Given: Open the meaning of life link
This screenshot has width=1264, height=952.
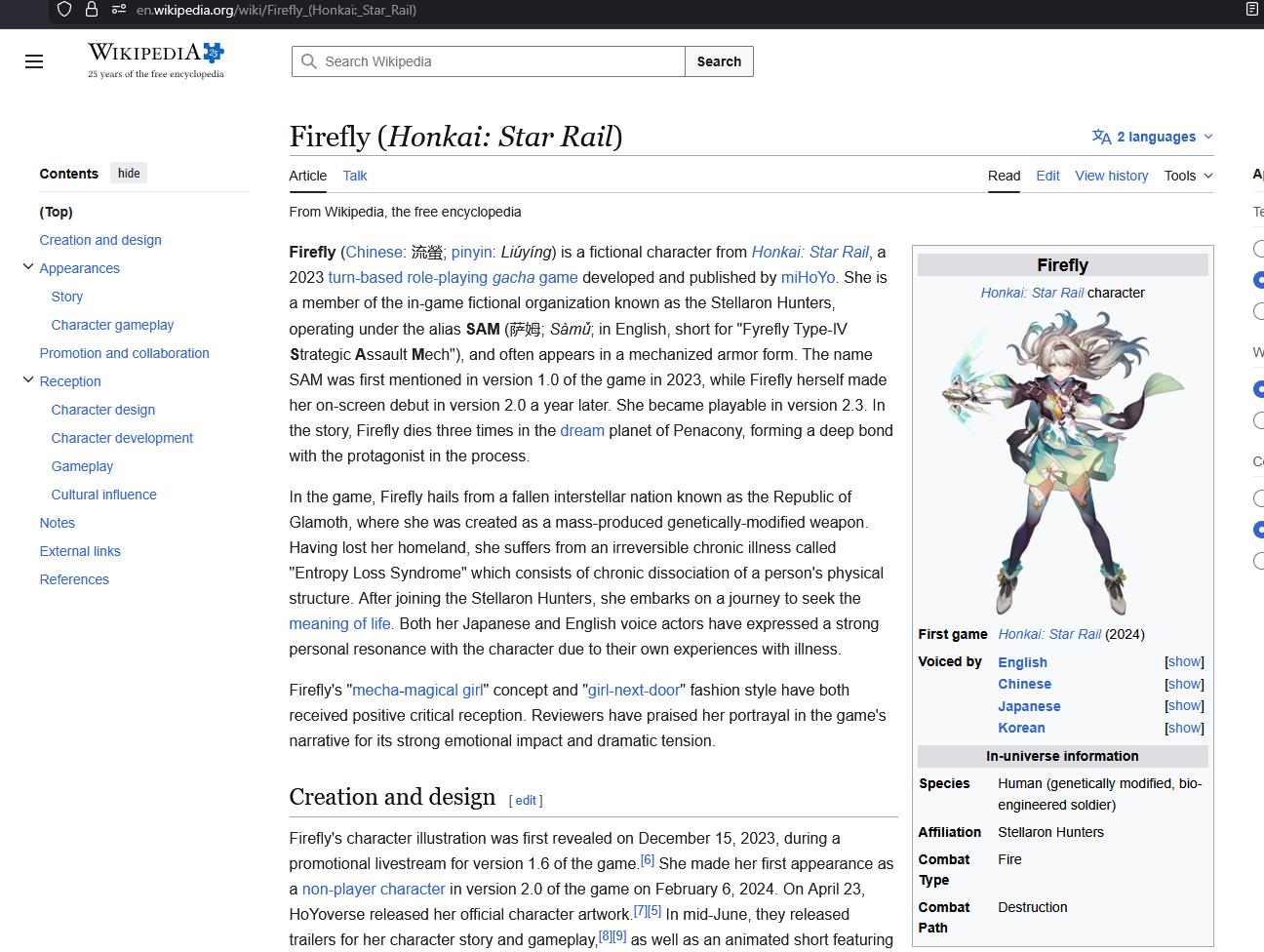Looking at the screenshot, I should tap(339, 623).
